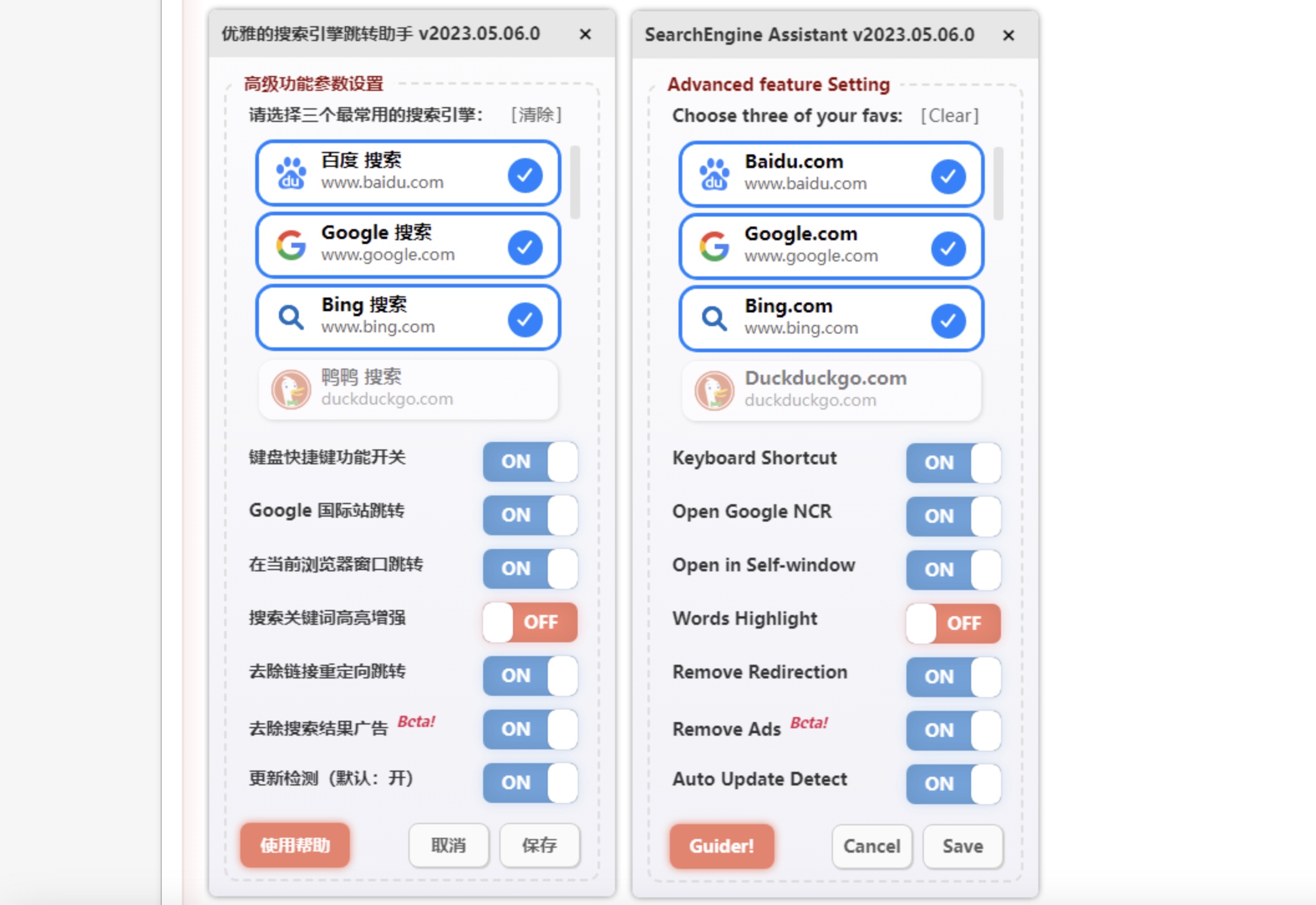Click the blue checkmark on Bing 搜索 entry
The height and width of the screenshot is (905, 1316).
(525, 319)
